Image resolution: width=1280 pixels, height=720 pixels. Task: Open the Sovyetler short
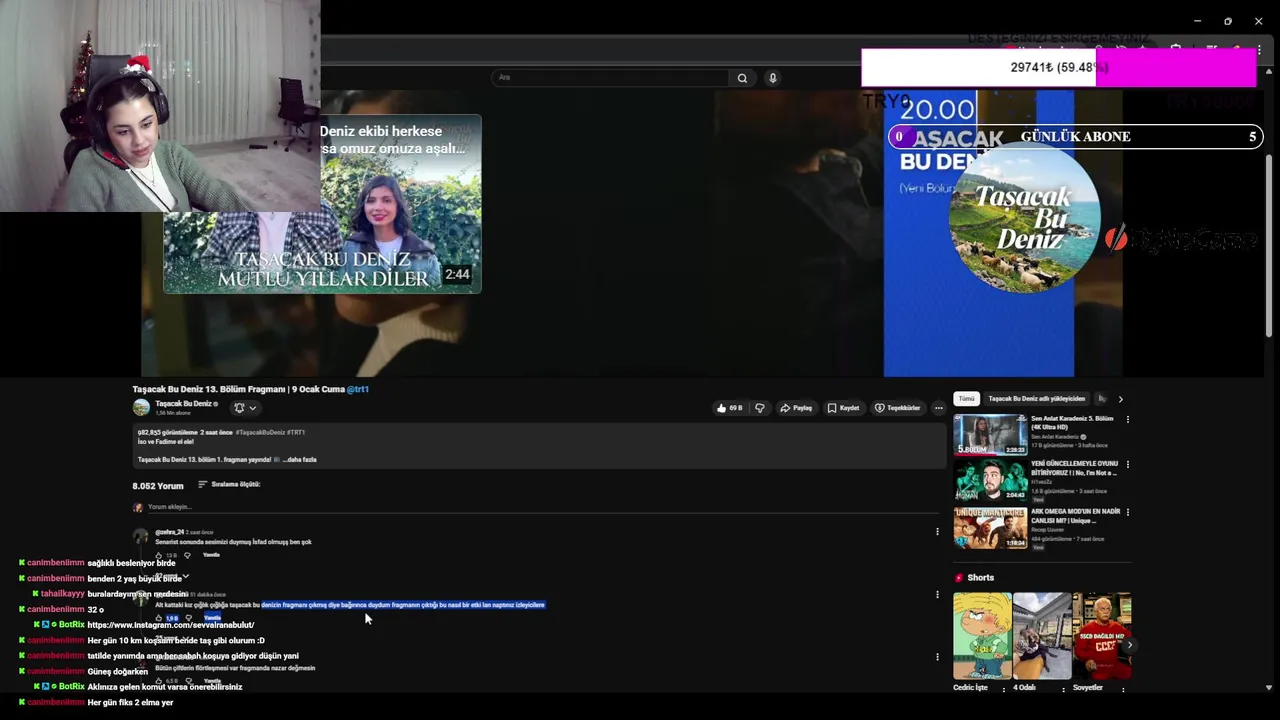pos(1101,636)
